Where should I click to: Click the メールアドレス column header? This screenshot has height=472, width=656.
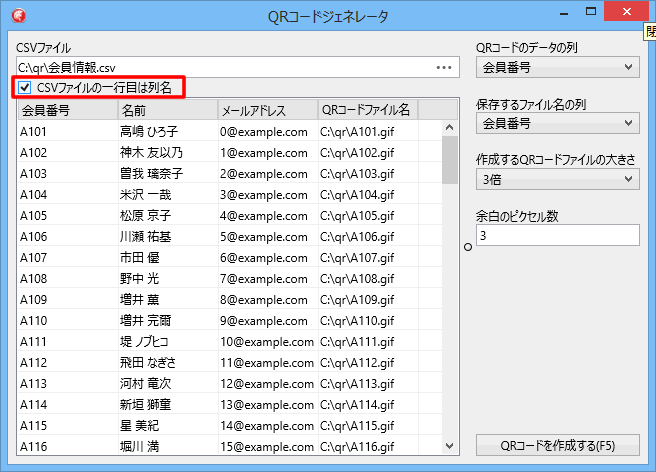pyautogui.click(x=266, y=109)
